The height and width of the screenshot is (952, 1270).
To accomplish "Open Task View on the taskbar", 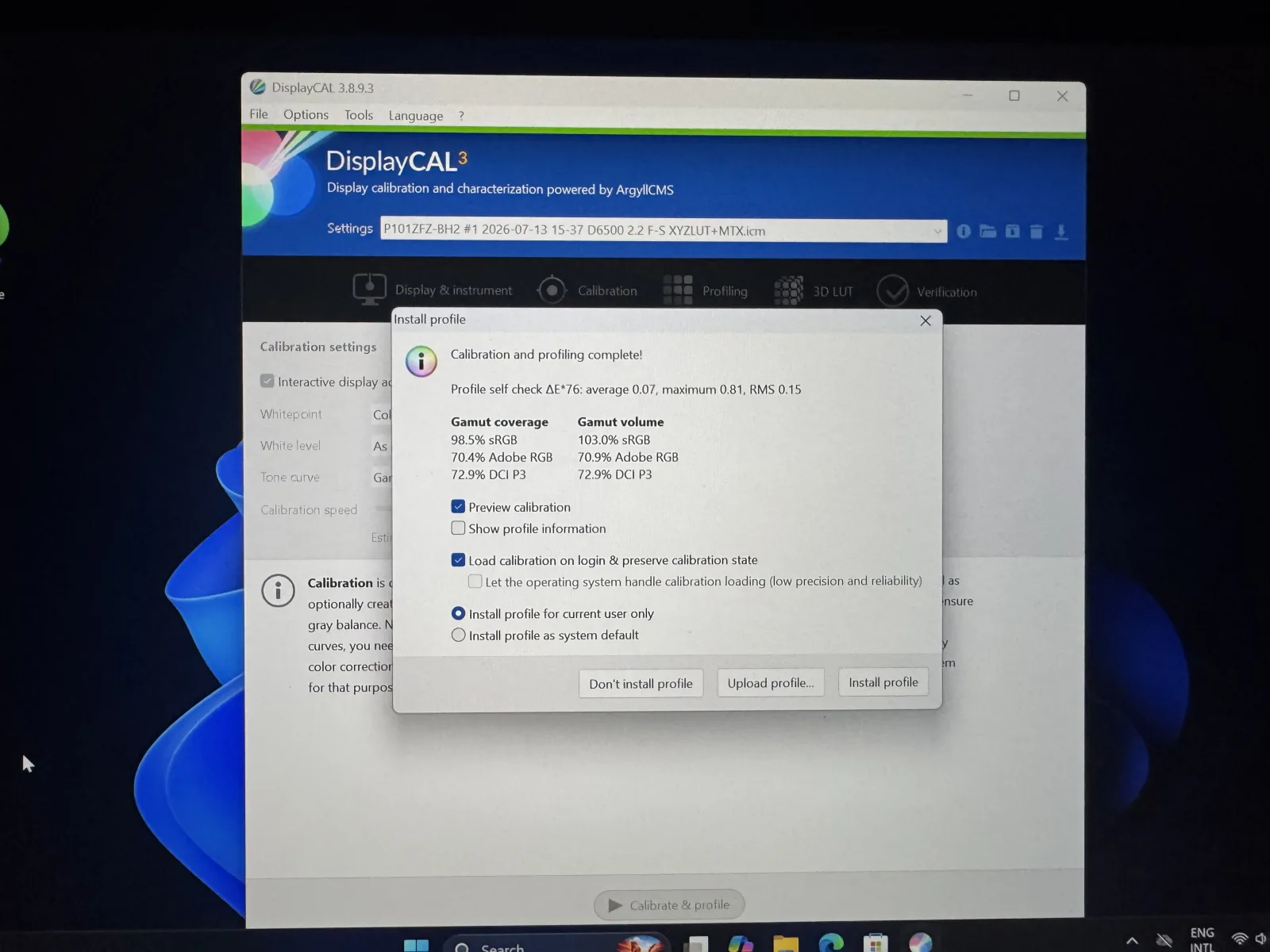I will (696, 944).
